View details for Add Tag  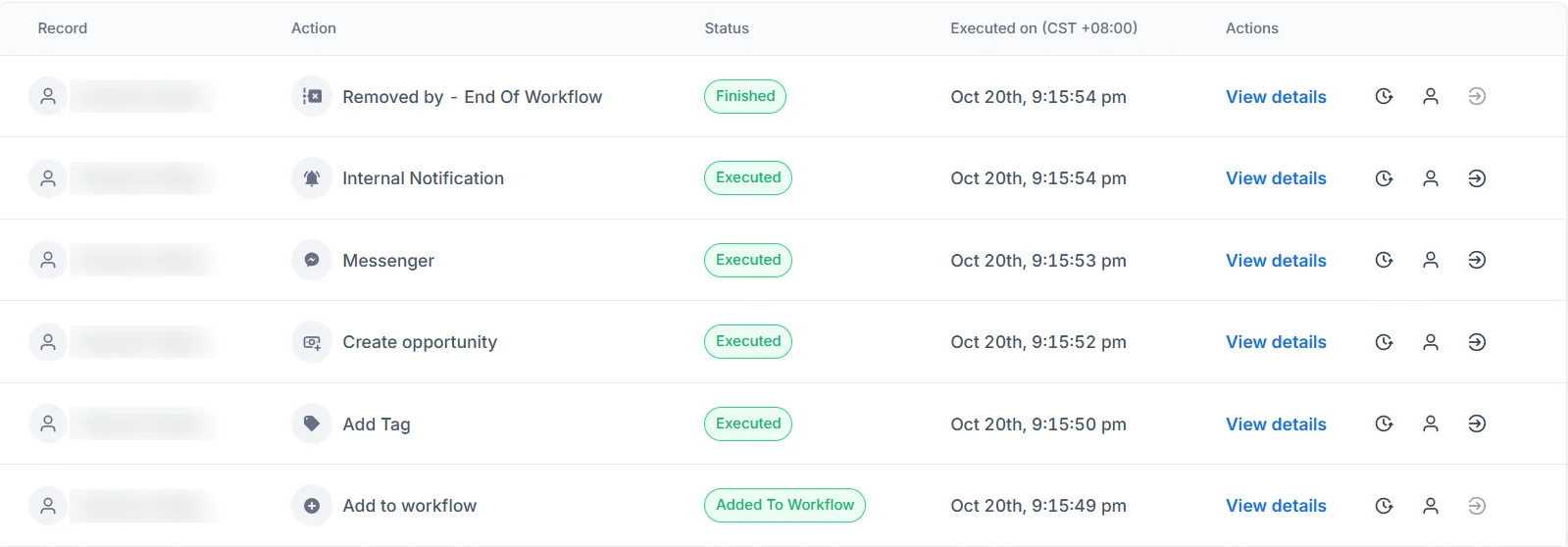[1276, 424]
